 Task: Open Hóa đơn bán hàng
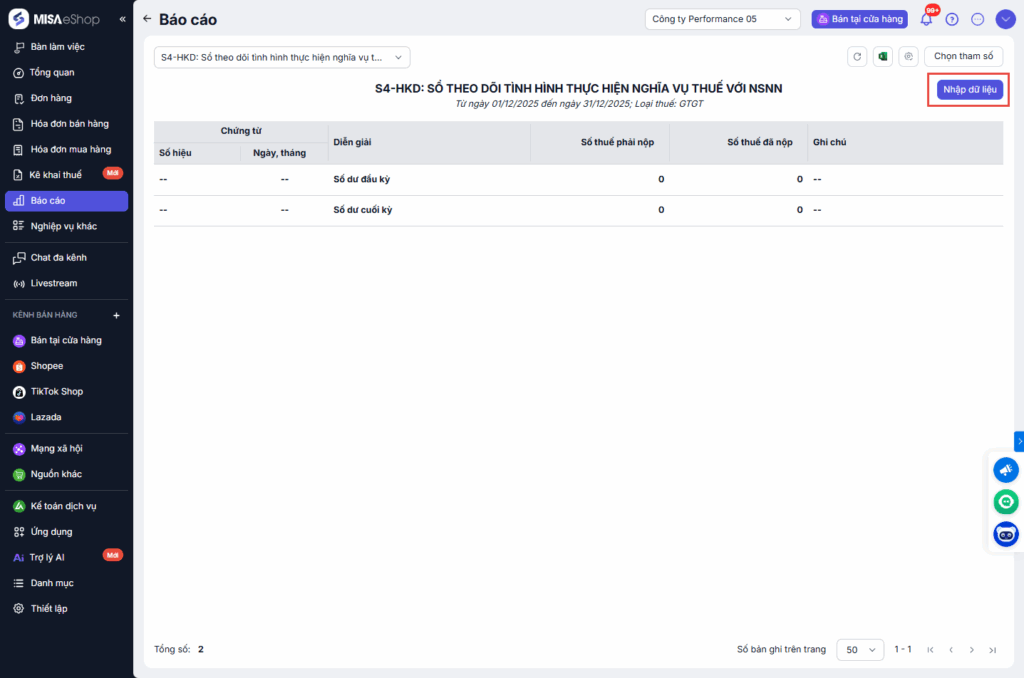tap(66, 123)
